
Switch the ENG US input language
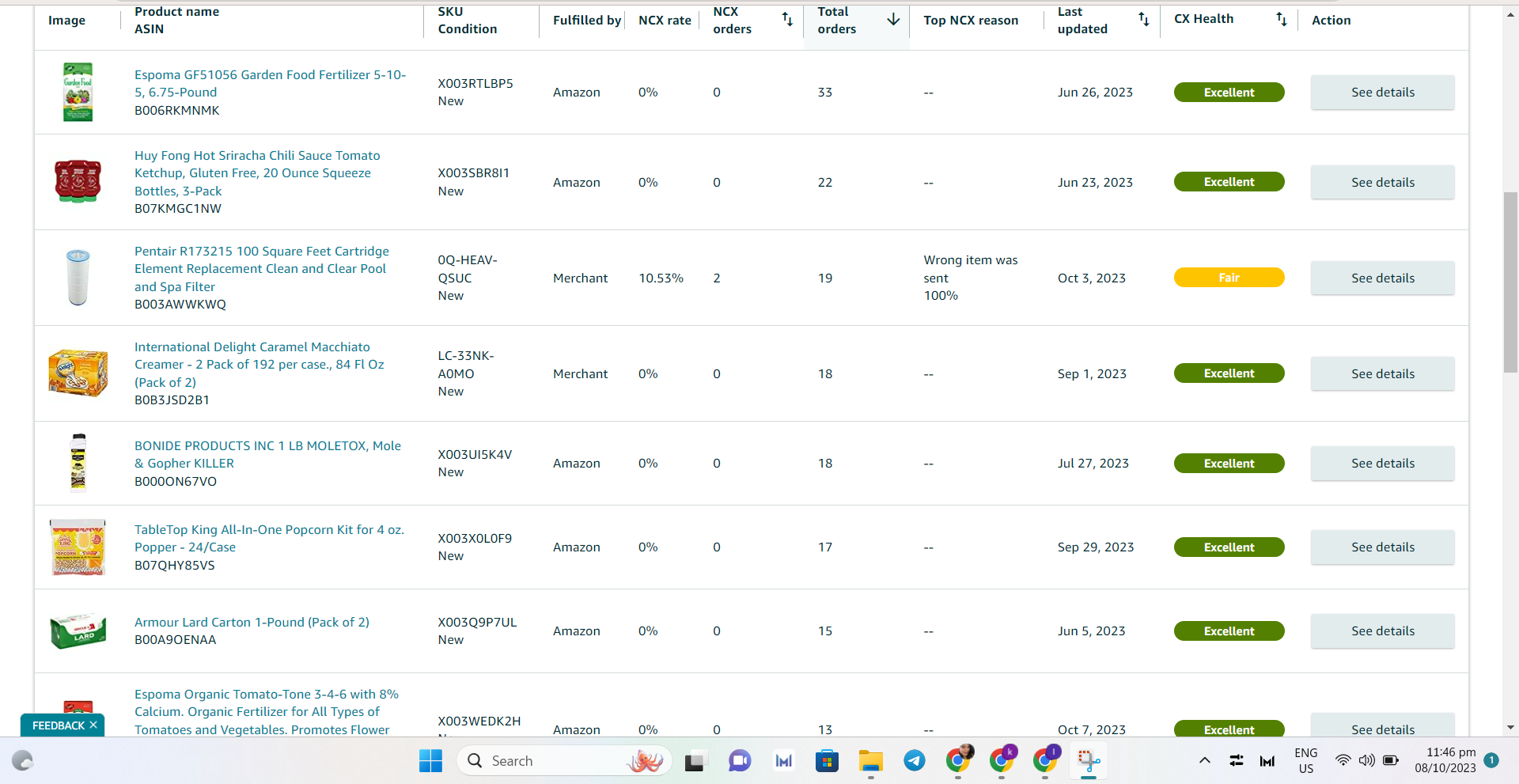pos(1305,761)
